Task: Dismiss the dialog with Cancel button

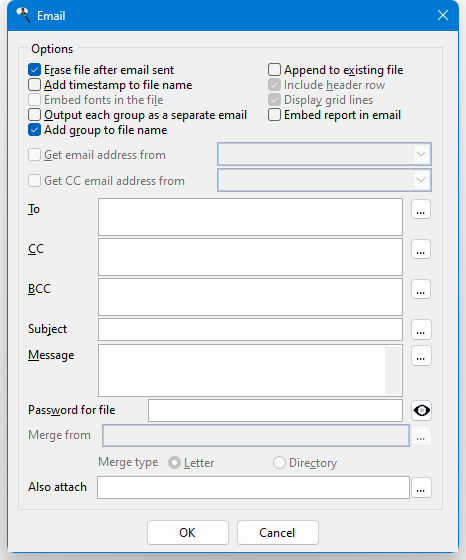Action: 277,532
